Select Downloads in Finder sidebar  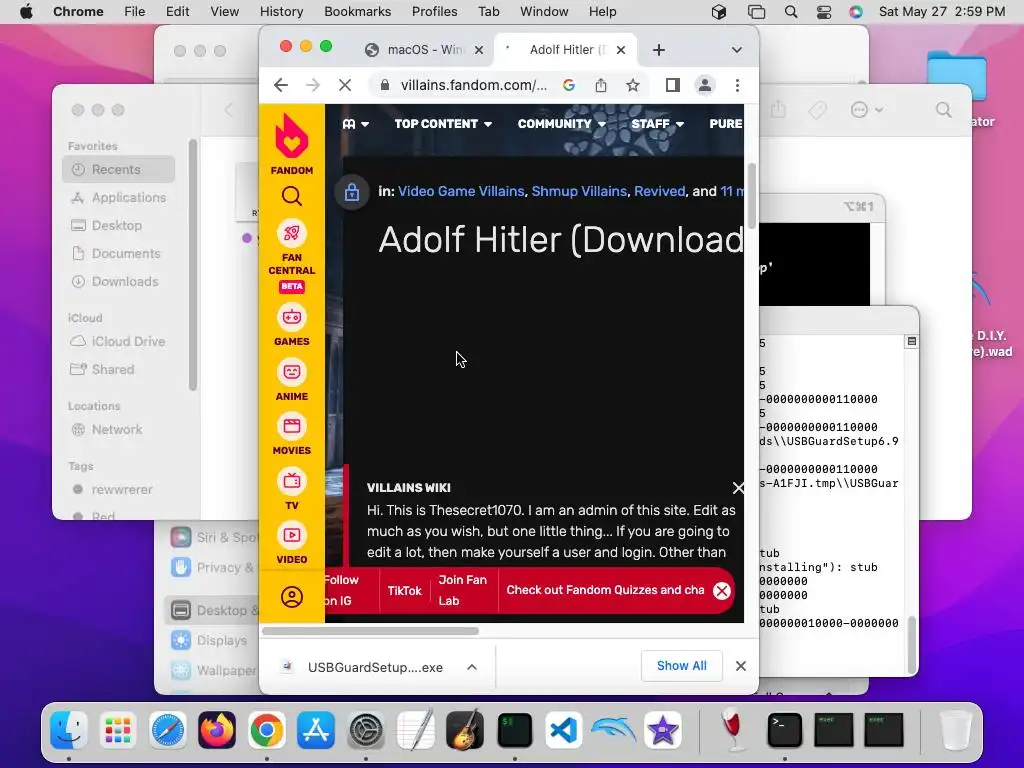pos(119,281)
